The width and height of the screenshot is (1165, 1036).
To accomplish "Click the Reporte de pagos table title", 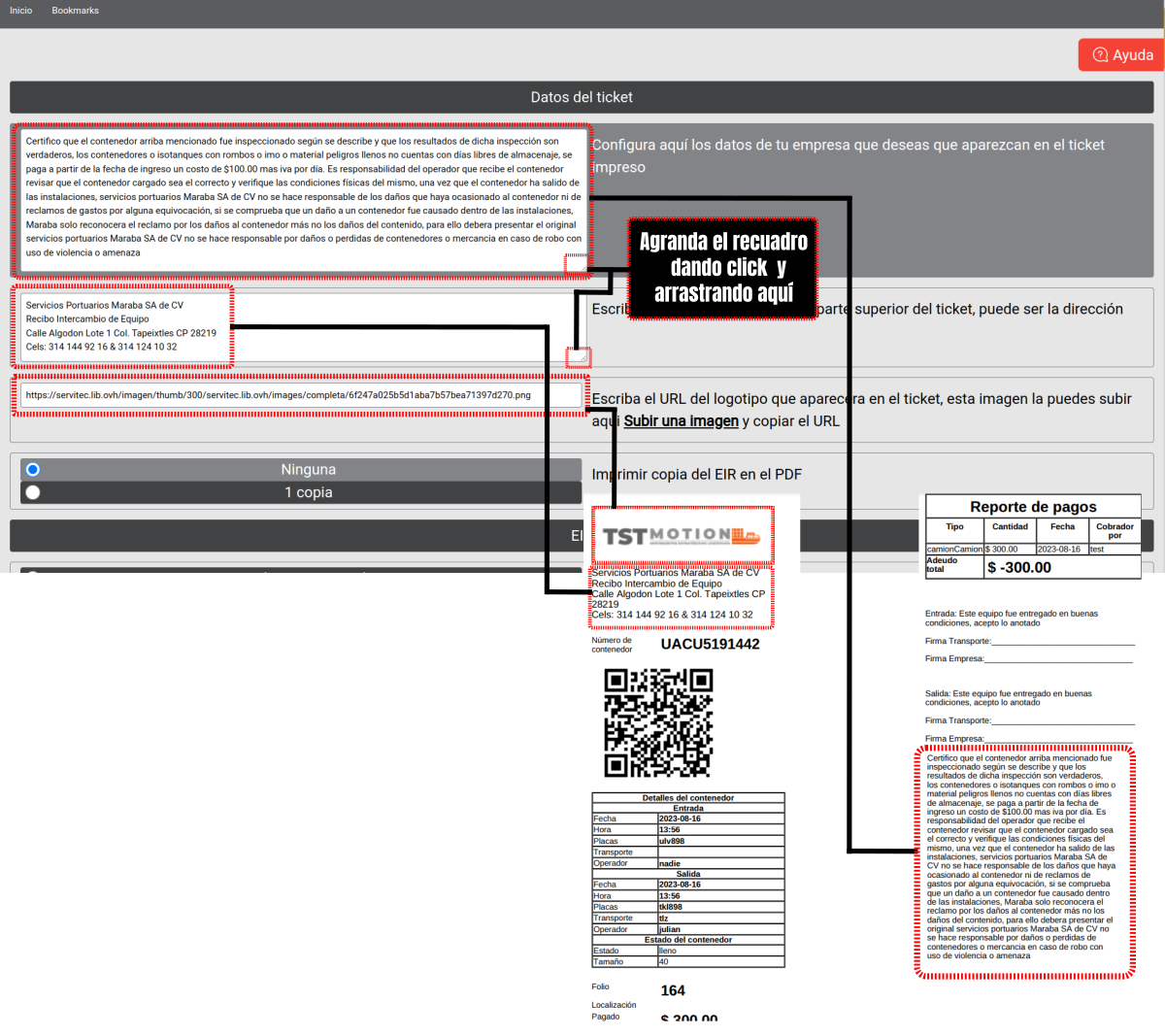I will click(1033, 507).
